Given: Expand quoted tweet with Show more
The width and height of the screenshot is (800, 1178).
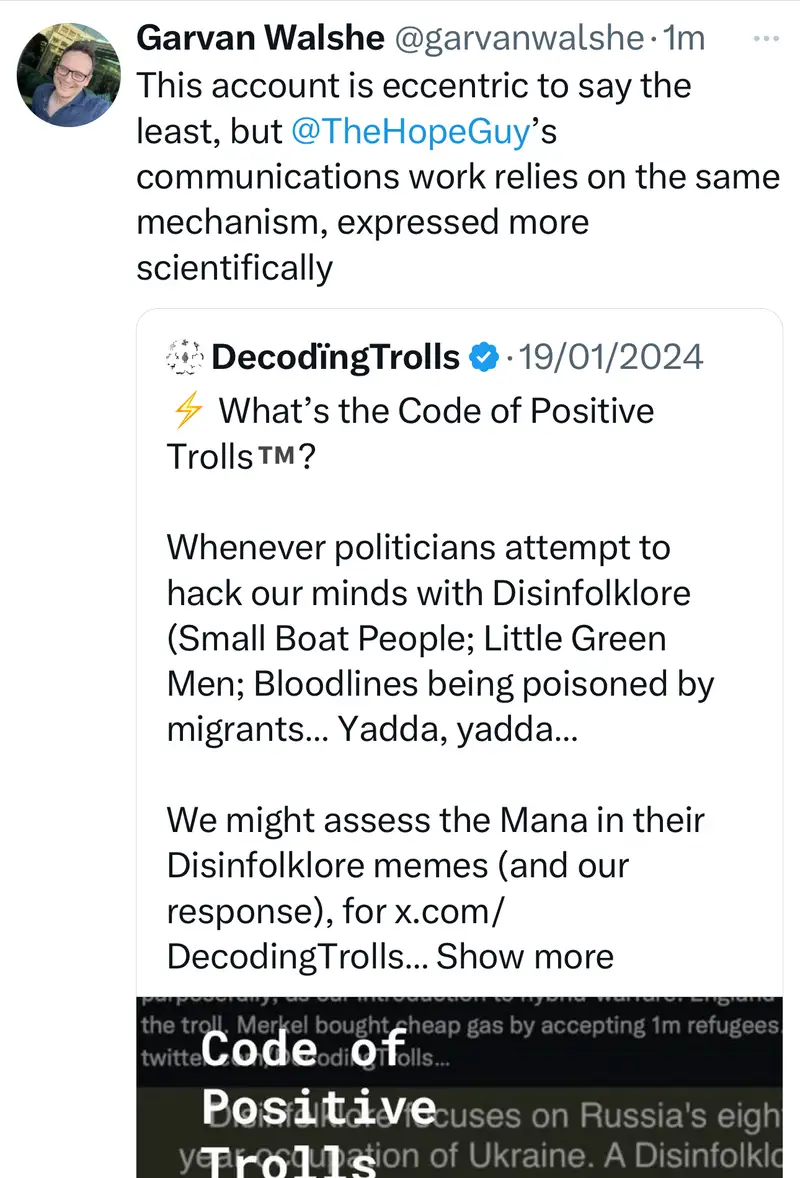Looking at the screenshot, I should tap(525, 956).
